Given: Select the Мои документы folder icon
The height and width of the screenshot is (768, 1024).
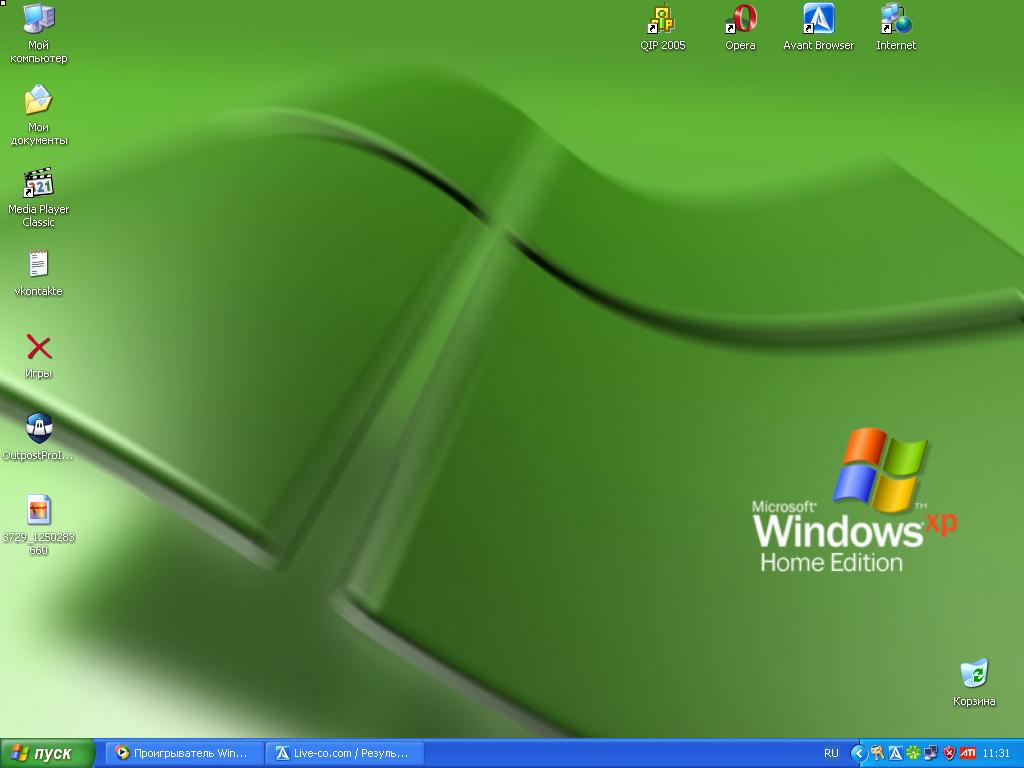Looking at the screenshot, I should click(38, 101).
